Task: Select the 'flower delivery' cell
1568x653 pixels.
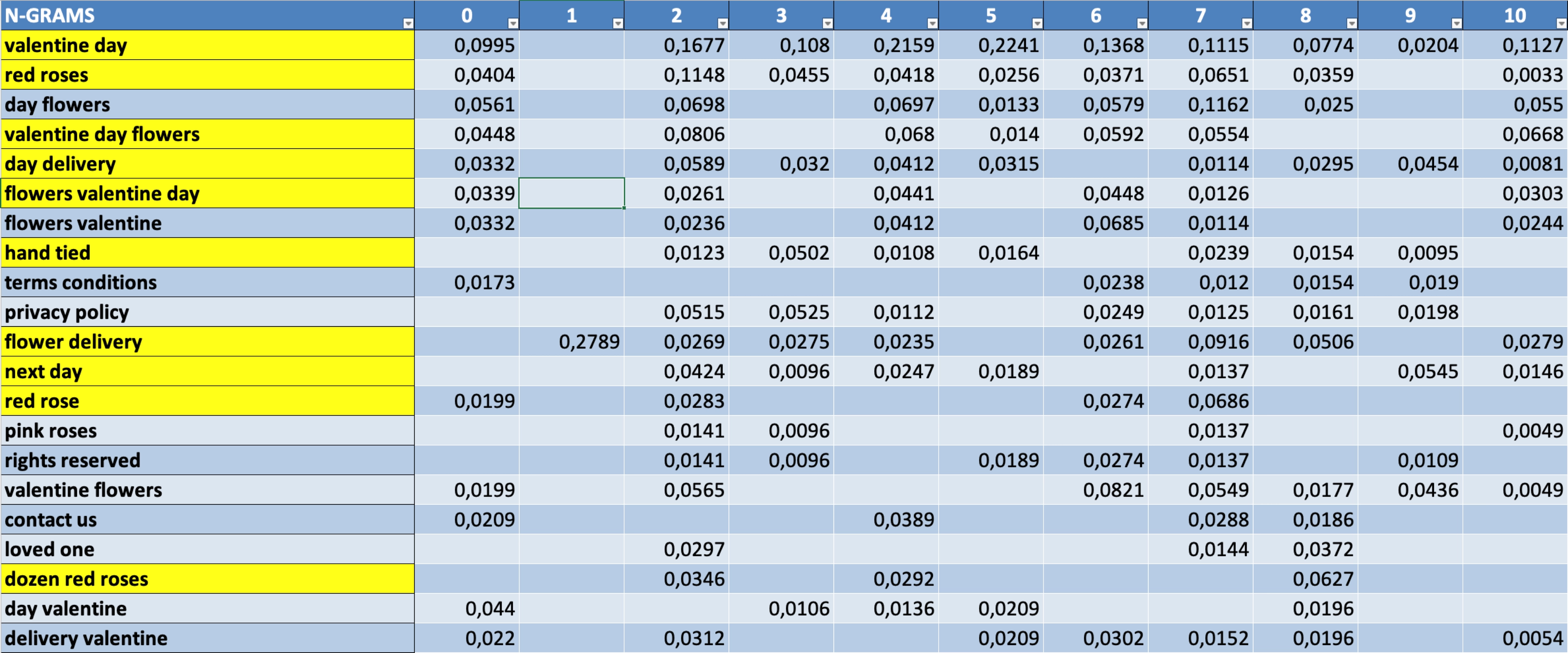Action: pyautogui.click(x=207, y=342)
